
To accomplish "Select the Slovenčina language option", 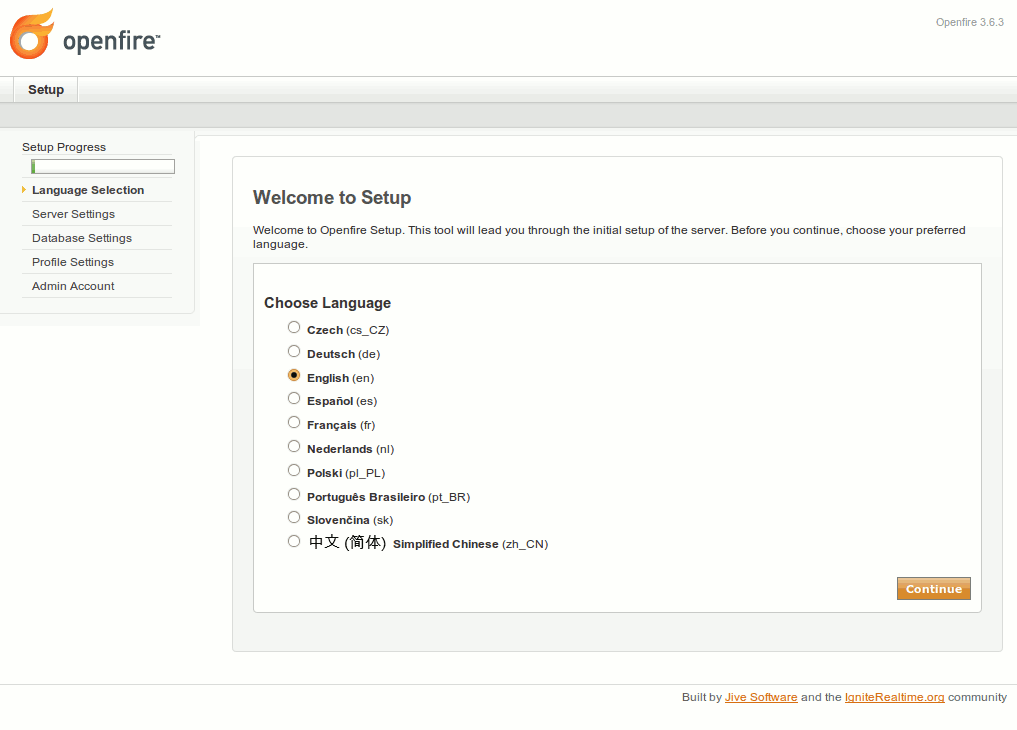I will pyautogui.click(x=294, y=518).
